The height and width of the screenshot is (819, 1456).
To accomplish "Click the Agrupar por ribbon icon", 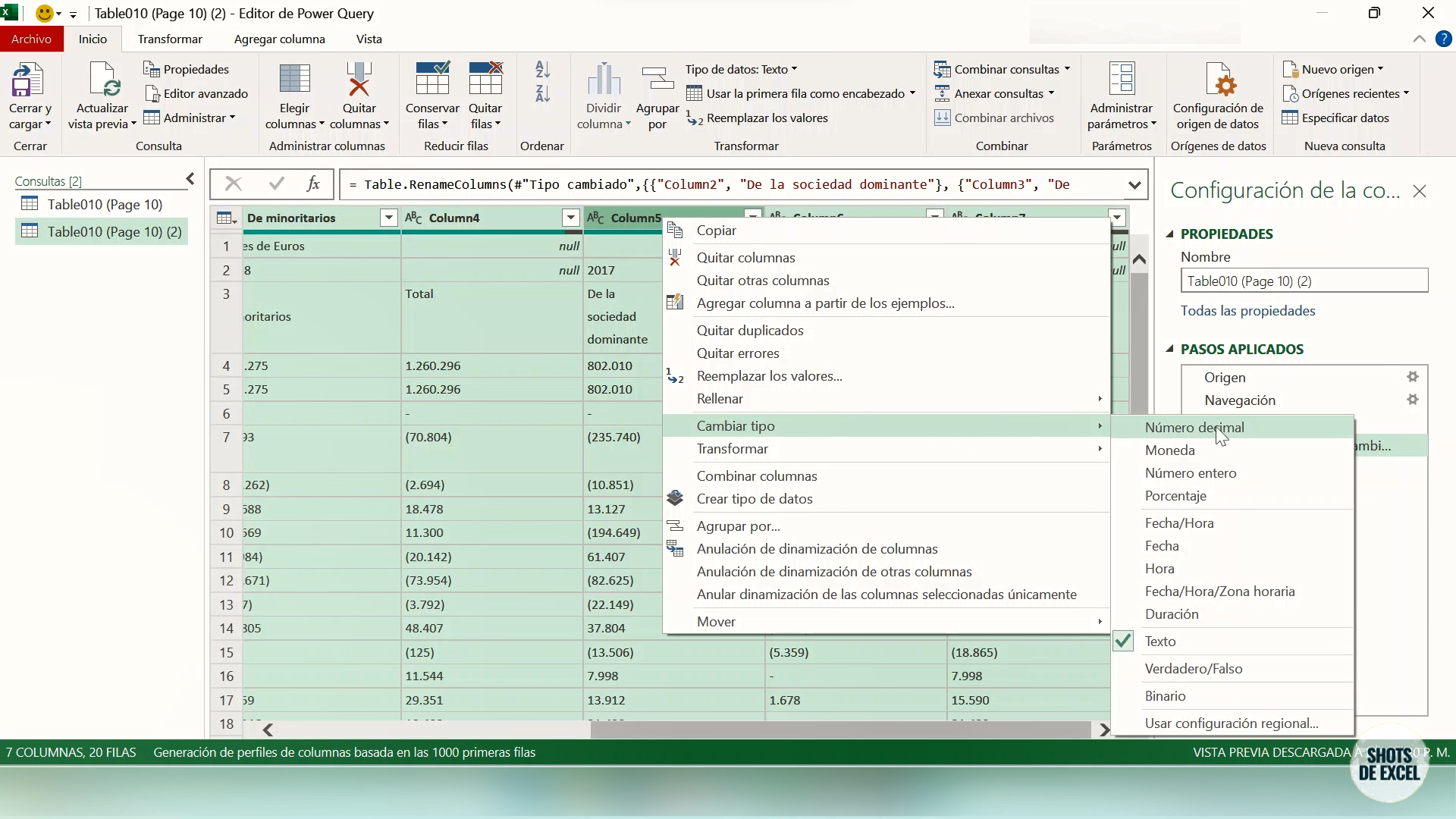I will pos(657,80).
